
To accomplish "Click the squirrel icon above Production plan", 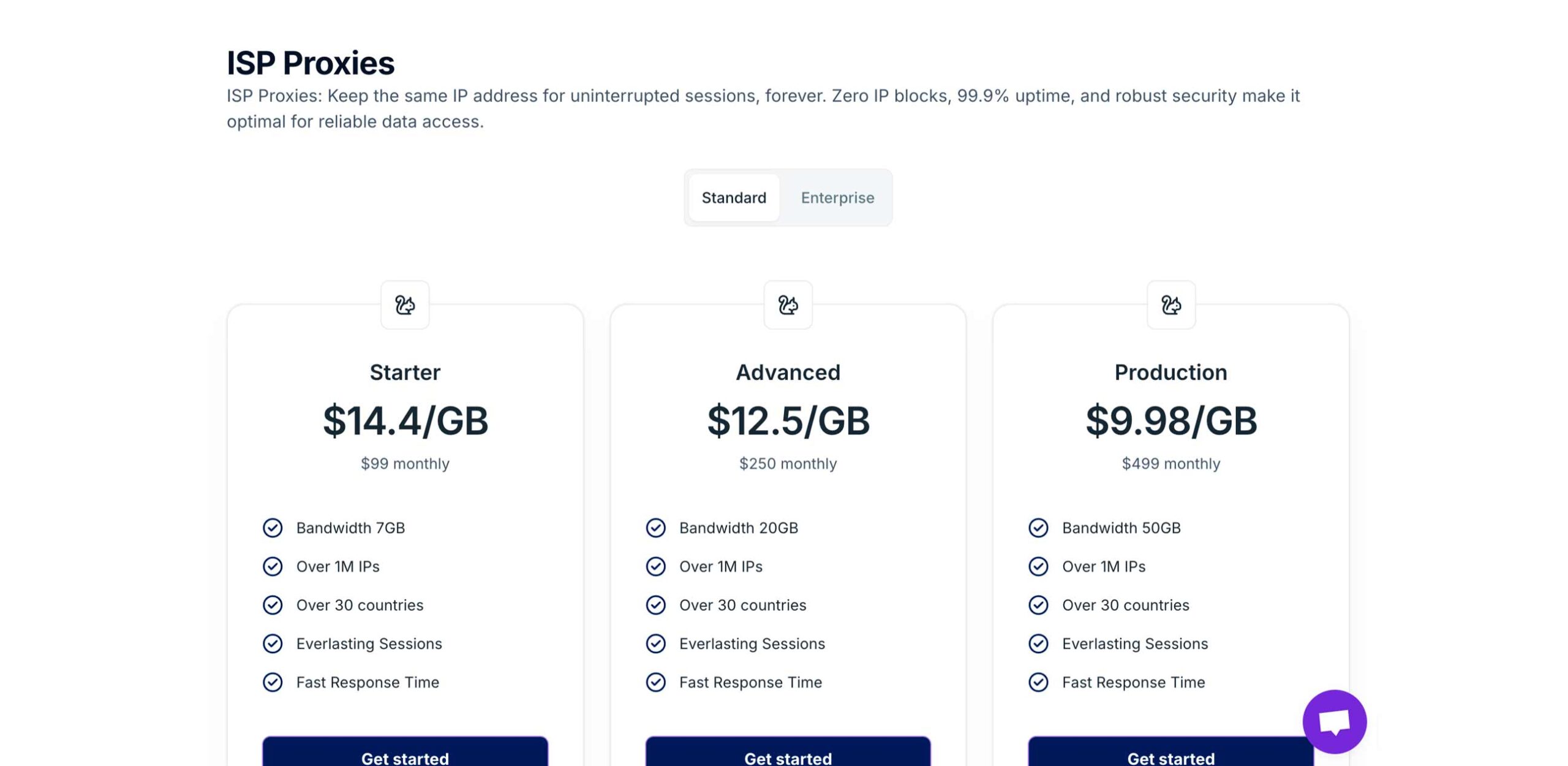I will (1170, 305).
